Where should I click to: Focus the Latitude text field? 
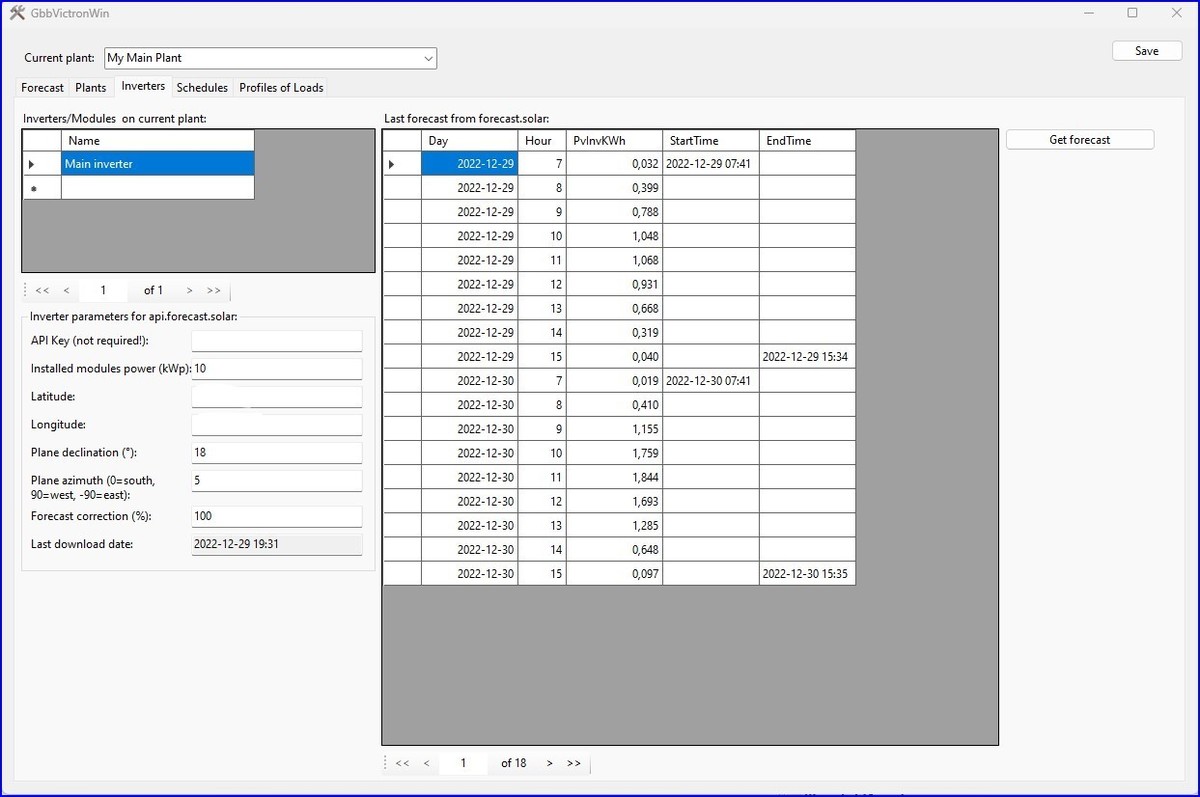pyautogui.click(x=276, y=397)
